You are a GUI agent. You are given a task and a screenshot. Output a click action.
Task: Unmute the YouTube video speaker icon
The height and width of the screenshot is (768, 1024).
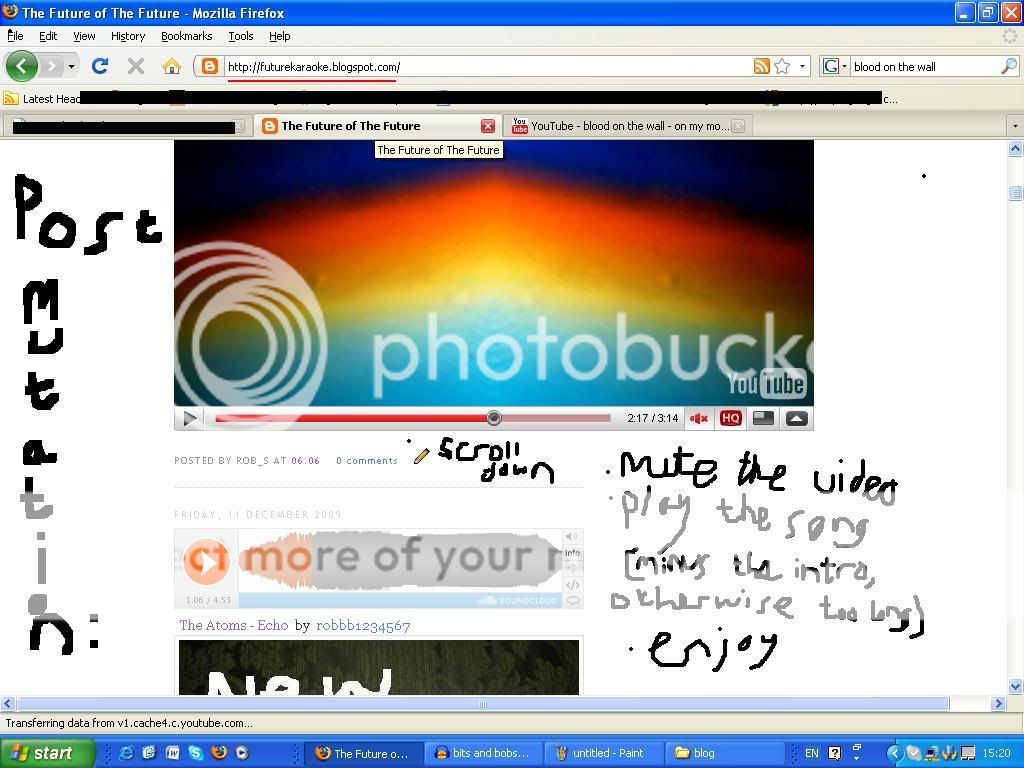point(699,419)
